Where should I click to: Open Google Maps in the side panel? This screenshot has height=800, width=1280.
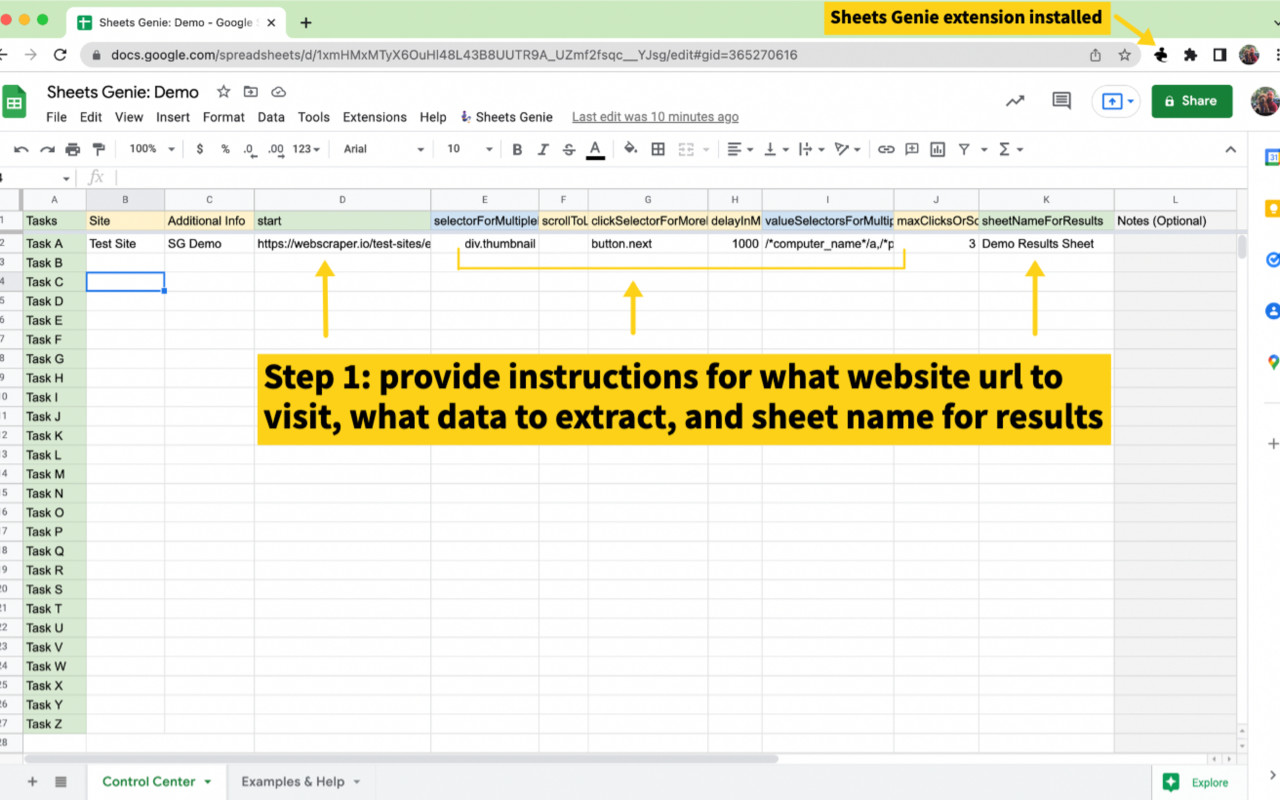pyautogui.click(x=1272, y=362)
